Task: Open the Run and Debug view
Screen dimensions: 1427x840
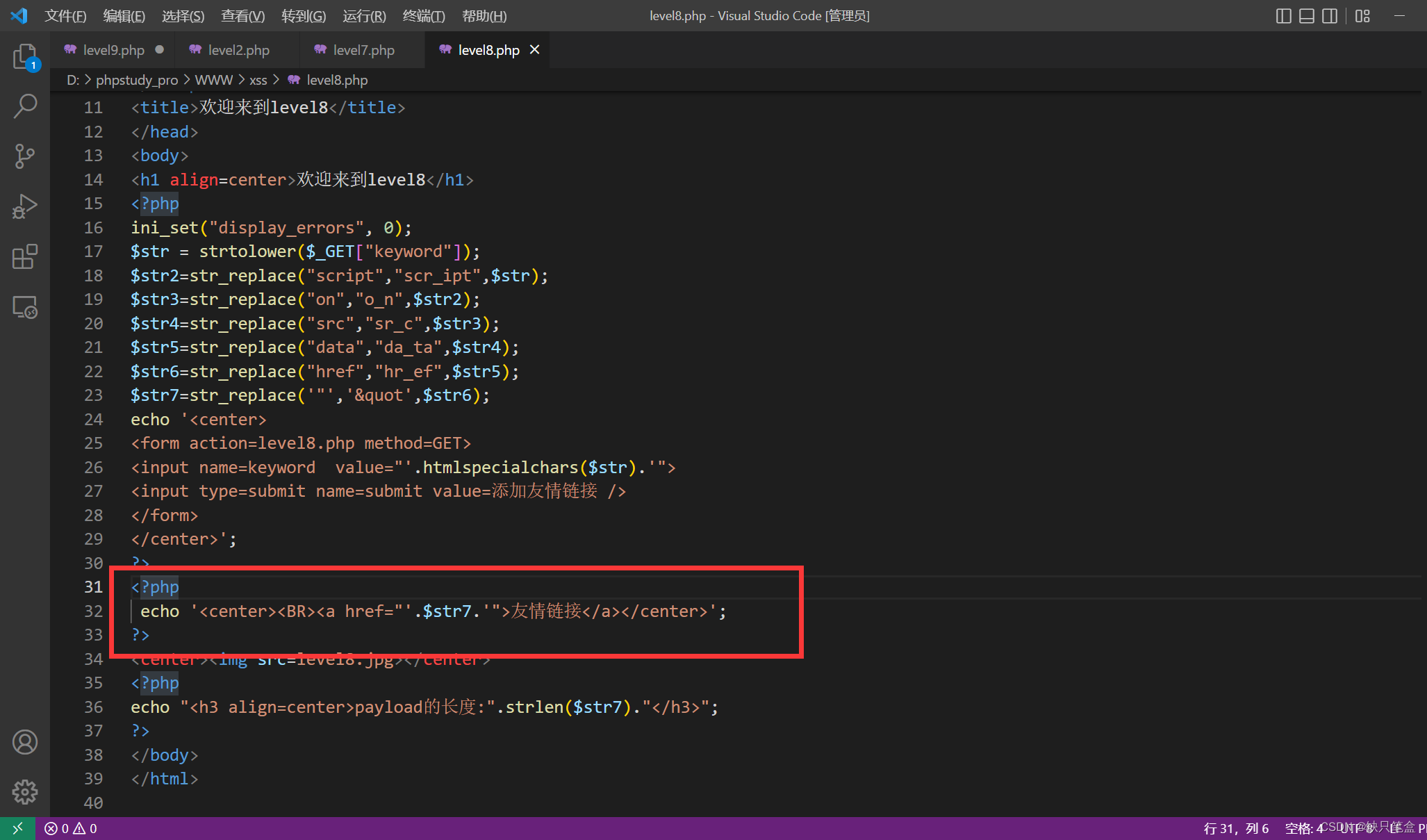Action: (x=25, y=206)
